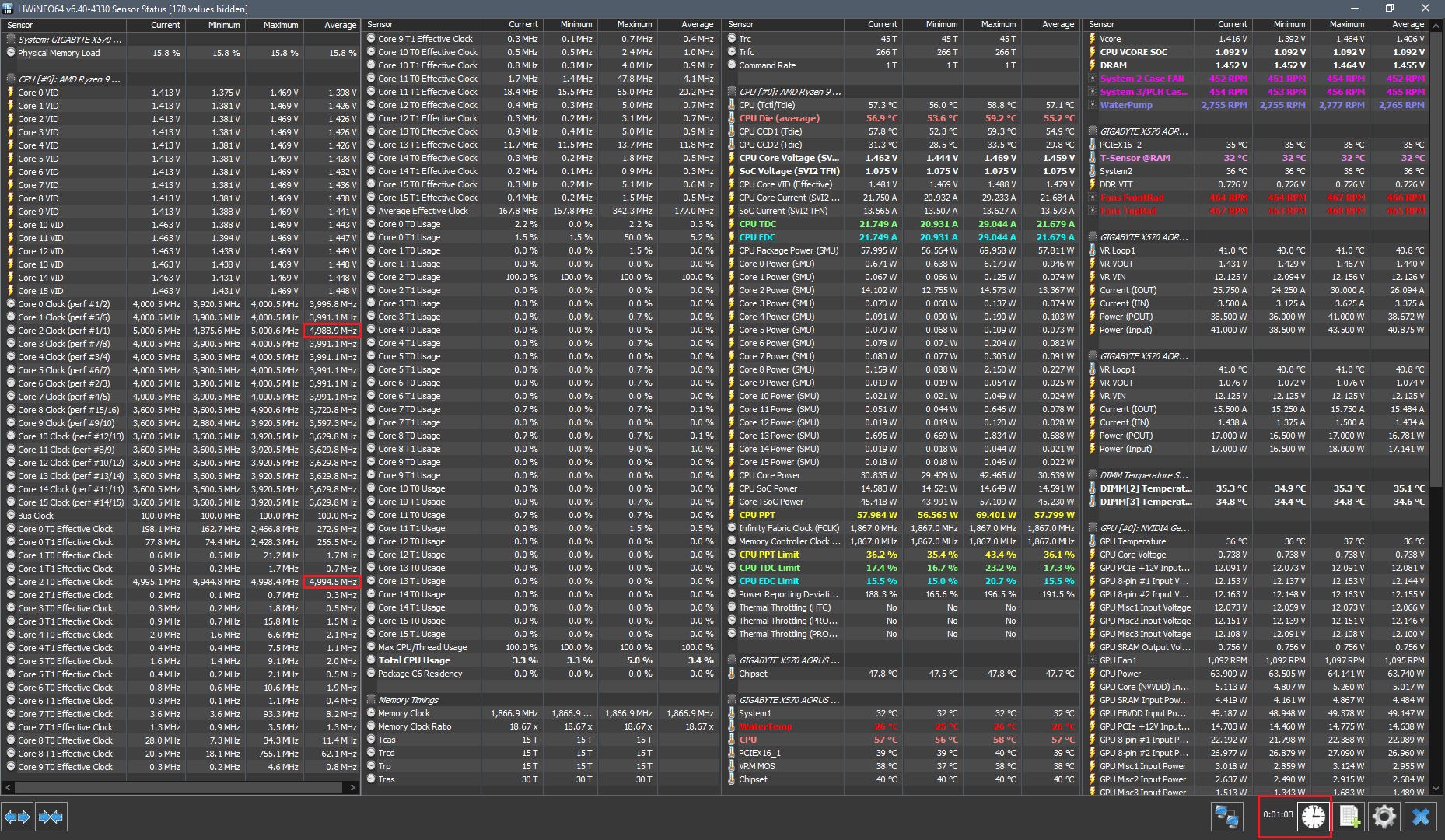Restore down the HWiNFO64 window

pos(1390,9)
